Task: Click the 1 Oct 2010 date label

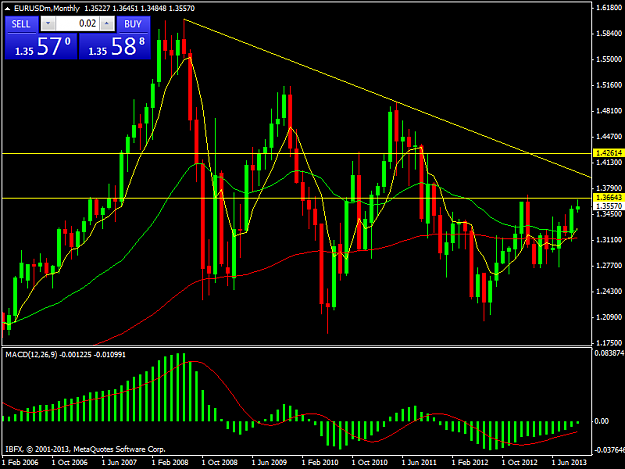Action: 369,462
